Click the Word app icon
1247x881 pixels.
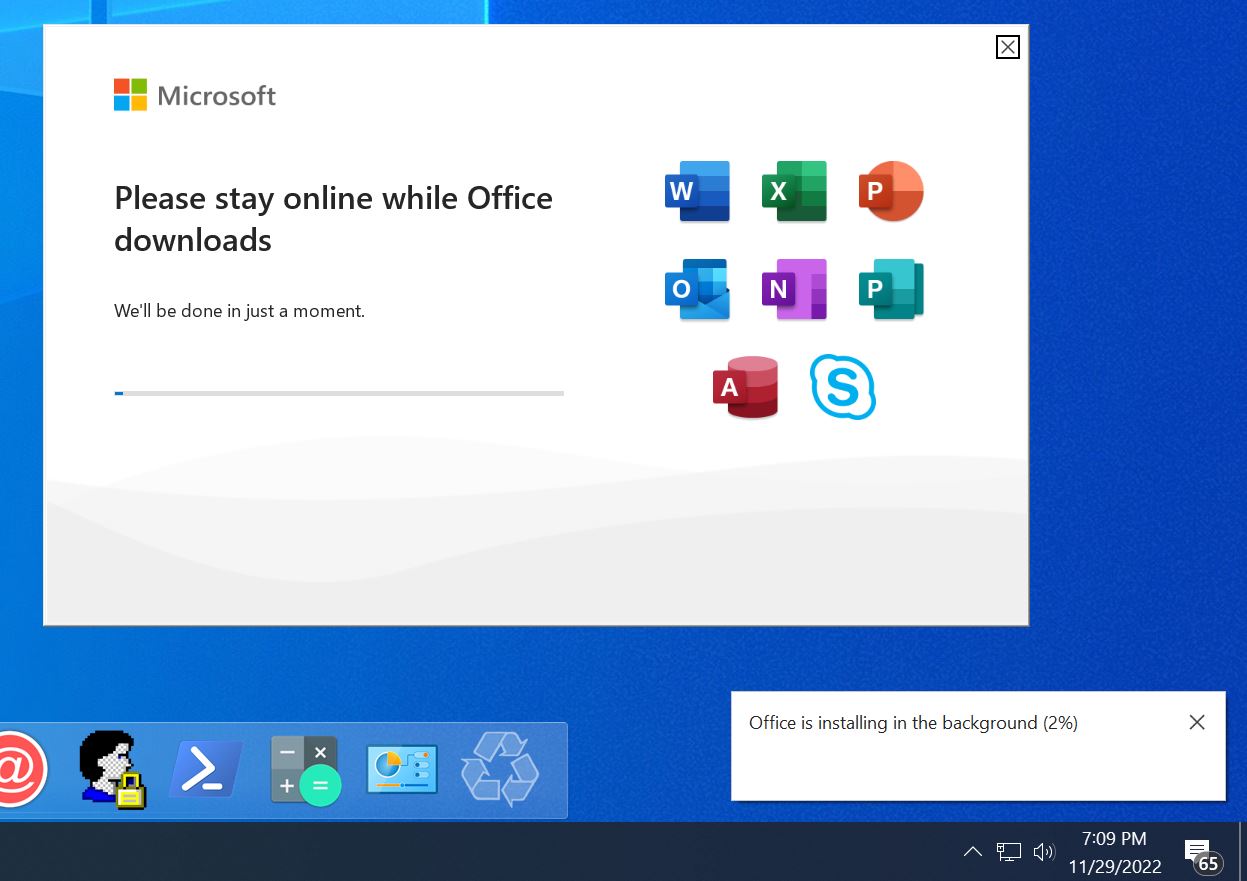(x=697, y=191)
